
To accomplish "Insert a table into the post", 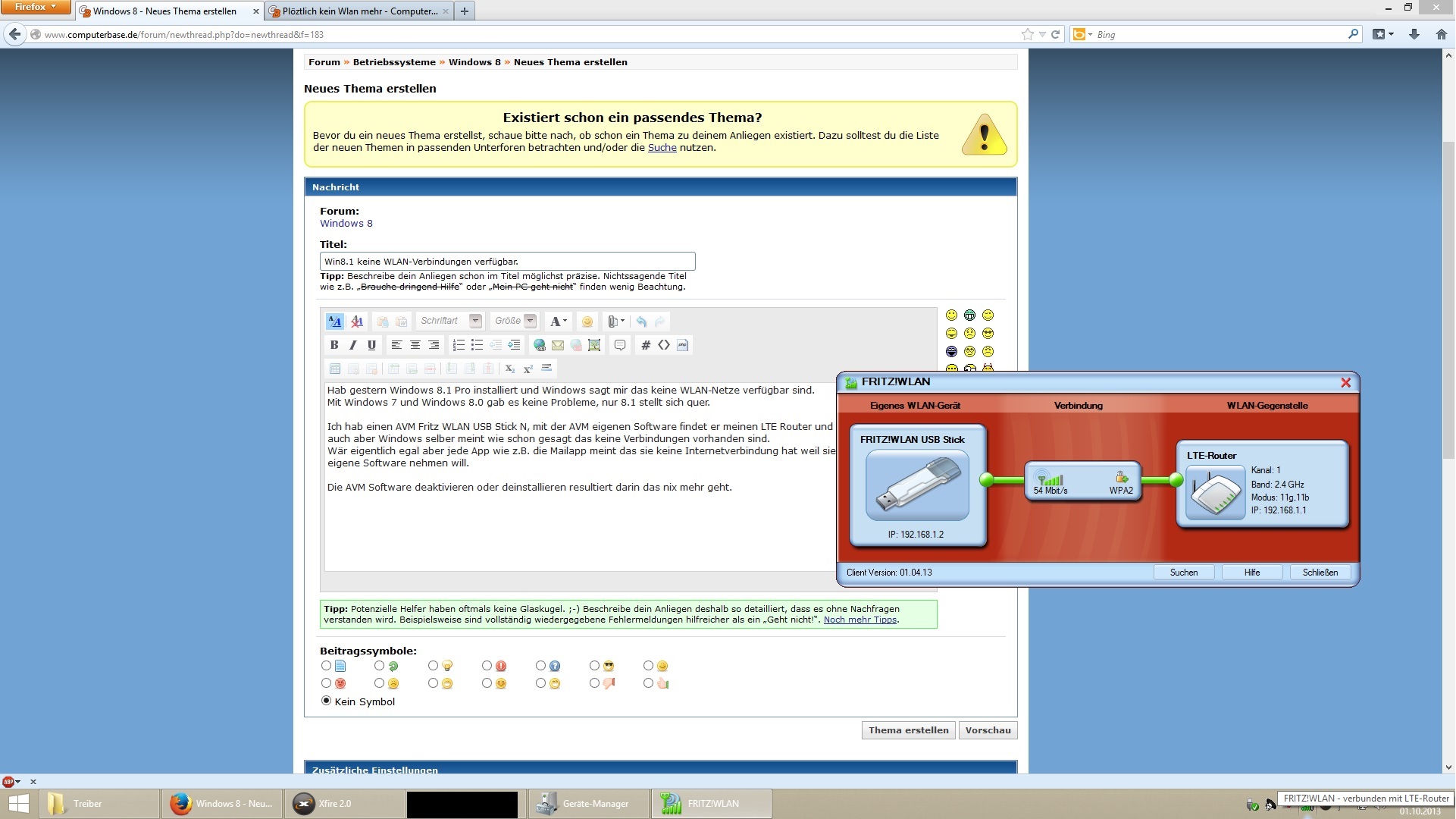I will pos(334,369).
